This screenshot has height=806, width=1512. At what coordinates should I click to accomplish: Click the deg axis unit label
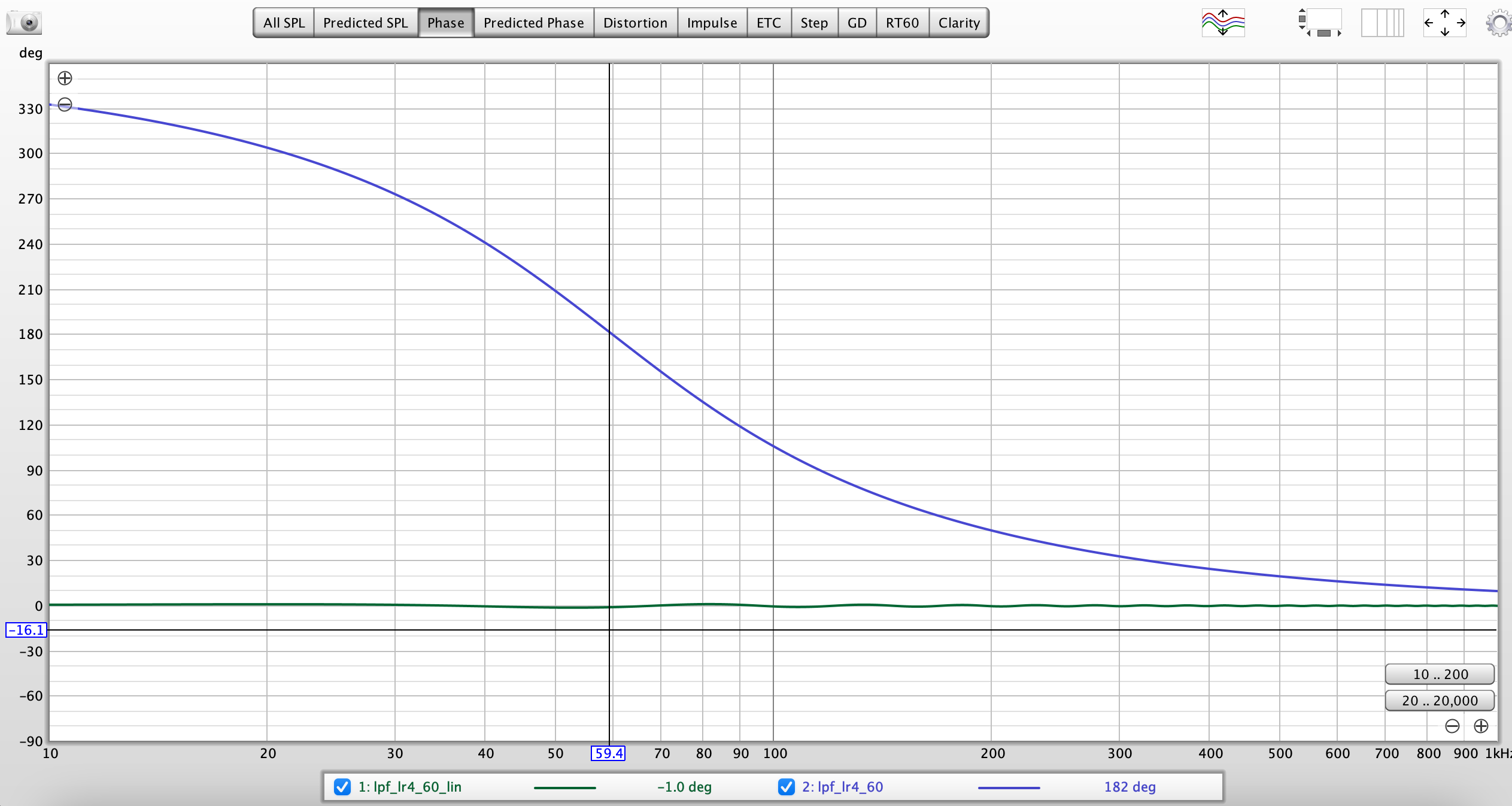click(x=31, y=53)
